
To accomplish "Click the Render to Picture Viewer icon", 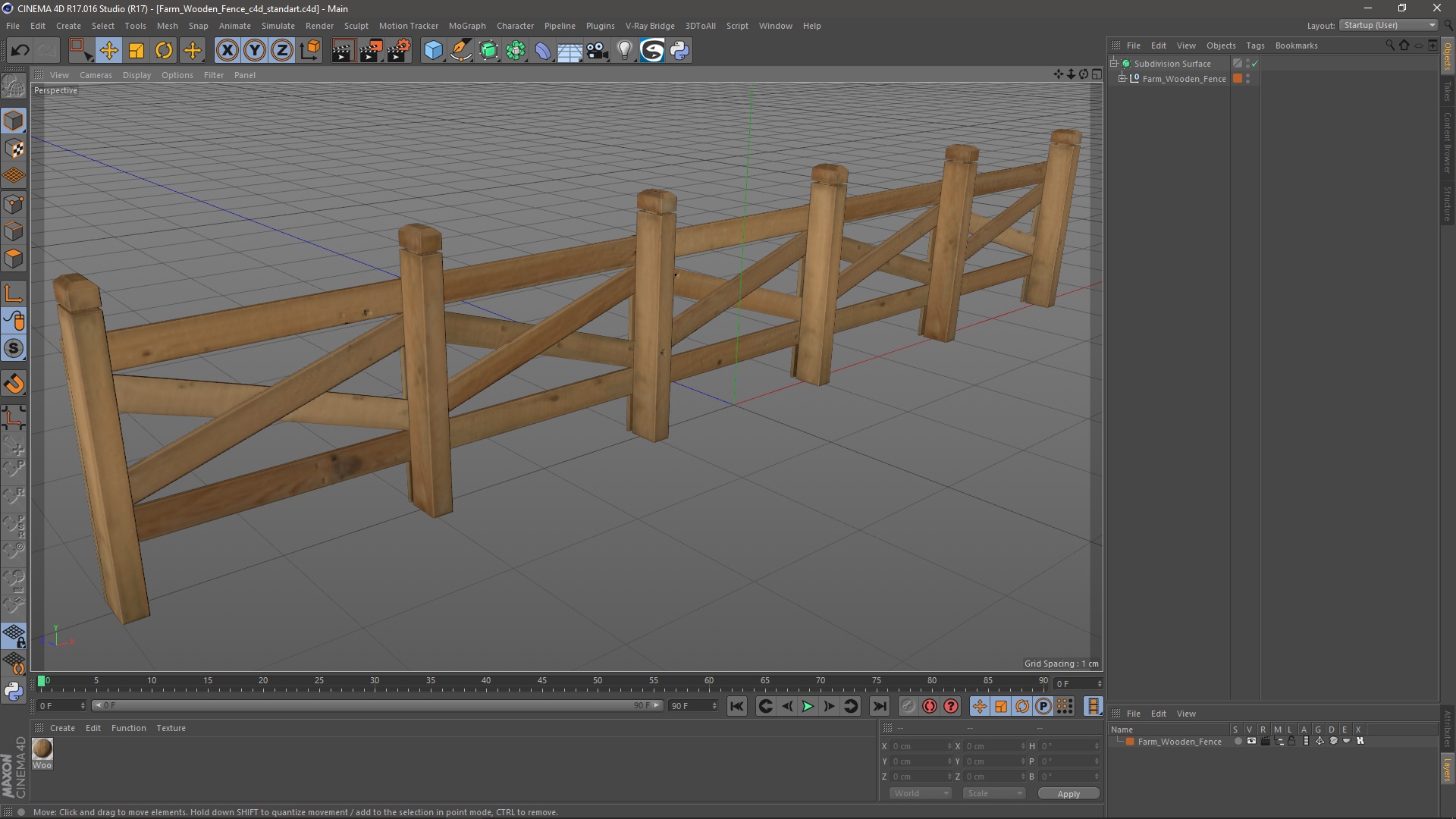I will (371, 51).
